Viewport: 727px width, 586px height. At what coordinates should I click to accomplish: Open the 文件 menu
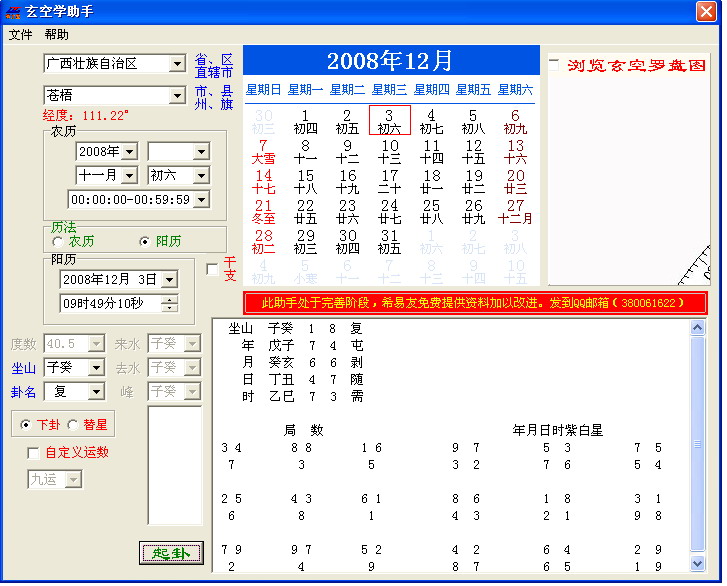(x=20, y=34)
